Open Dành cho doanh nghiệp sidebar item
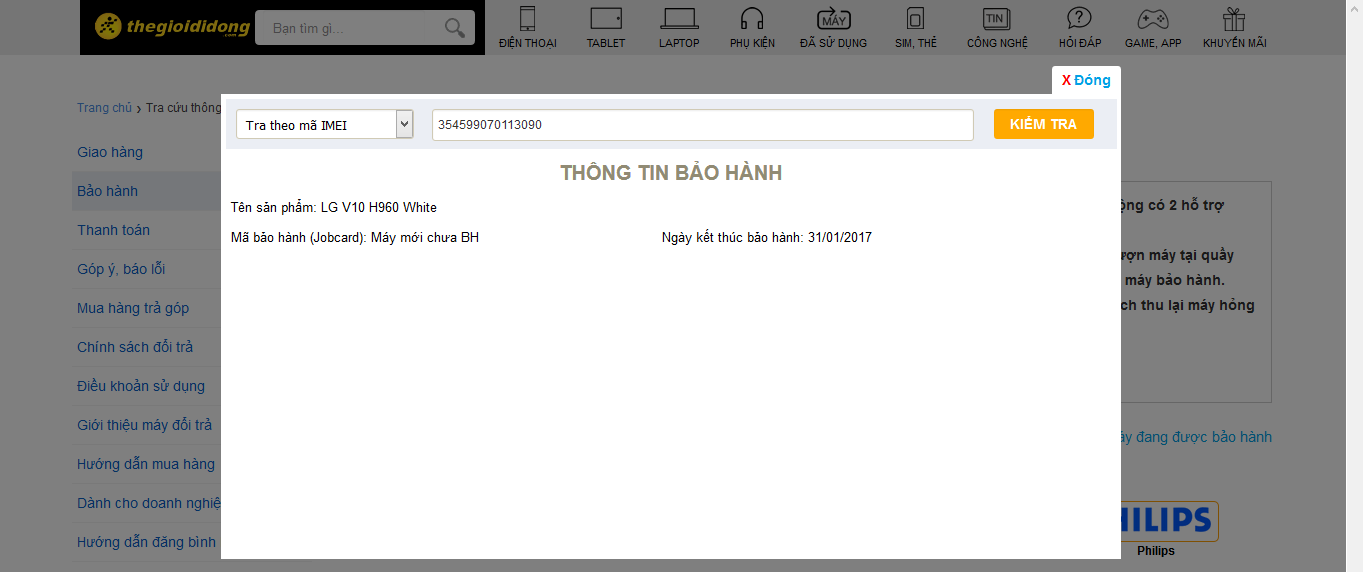The image size is (1366, 572). coord(149,503)
